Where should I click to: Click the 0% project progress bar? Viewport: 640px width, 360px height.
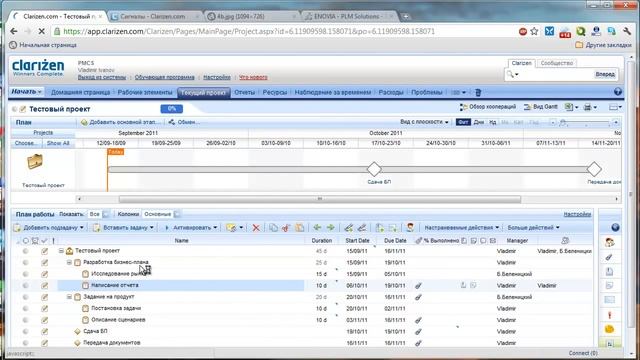171,109
